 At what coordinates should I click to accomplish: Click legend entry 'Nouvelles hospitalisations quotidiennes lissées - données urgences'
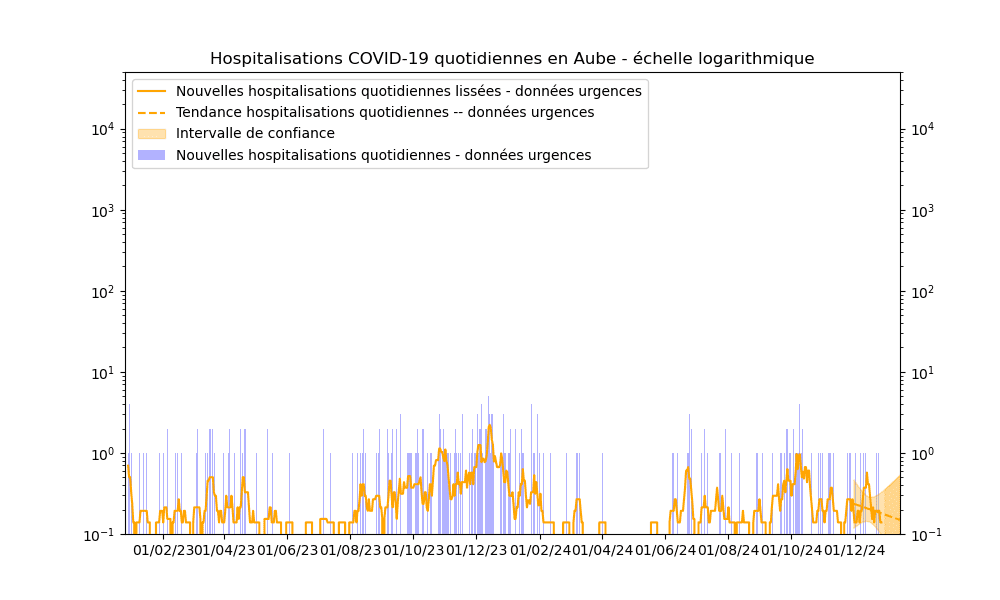(409, 91)
